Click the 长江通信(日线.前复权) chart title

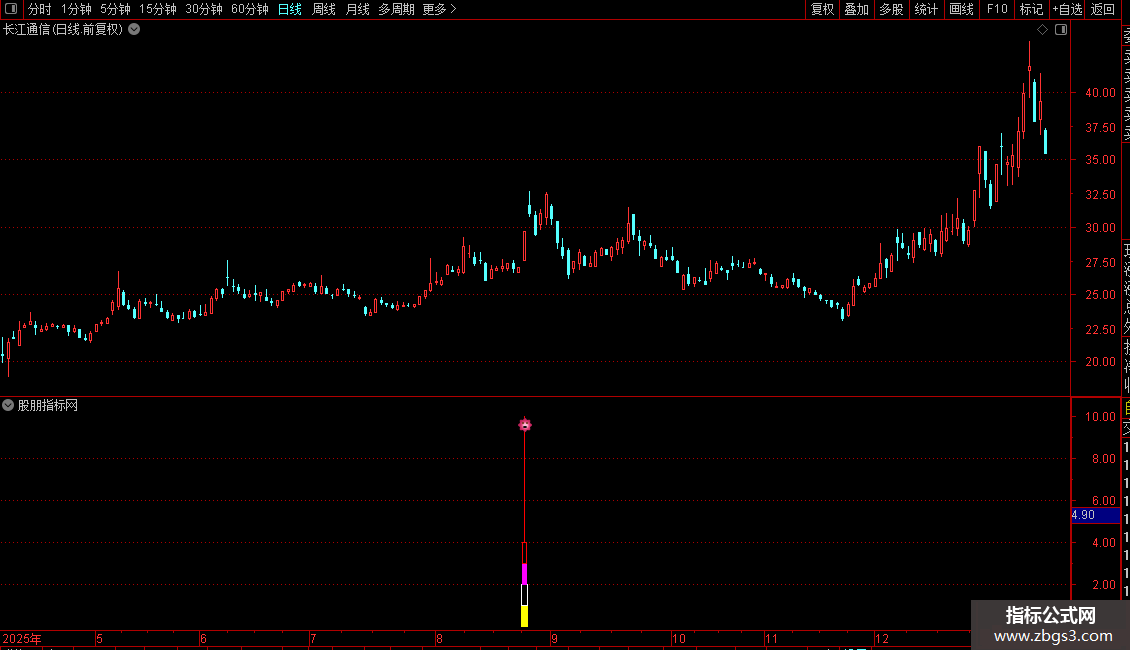click(x=63, y=30)
